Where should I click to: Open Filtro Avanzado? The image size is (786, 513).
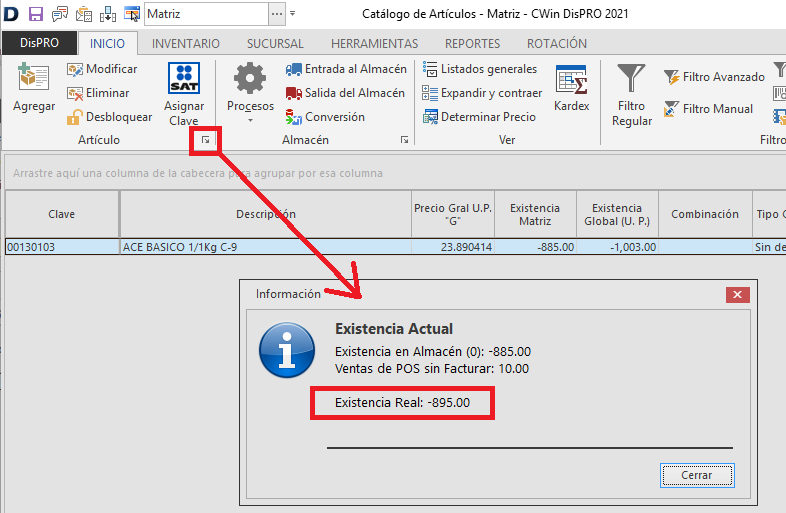[x=714, y=77]
